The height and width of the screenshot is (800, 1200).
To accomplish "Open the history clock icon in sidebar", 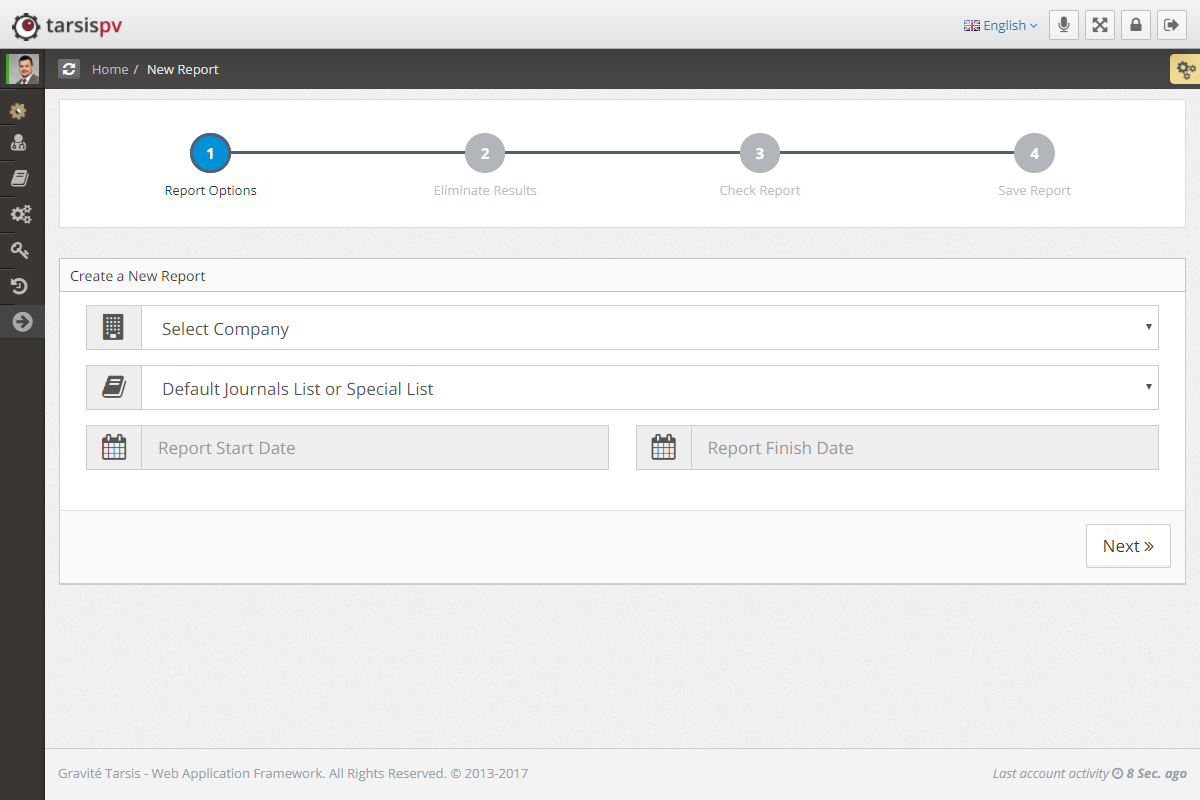I will pyautogui.click(x=19, y=286).
